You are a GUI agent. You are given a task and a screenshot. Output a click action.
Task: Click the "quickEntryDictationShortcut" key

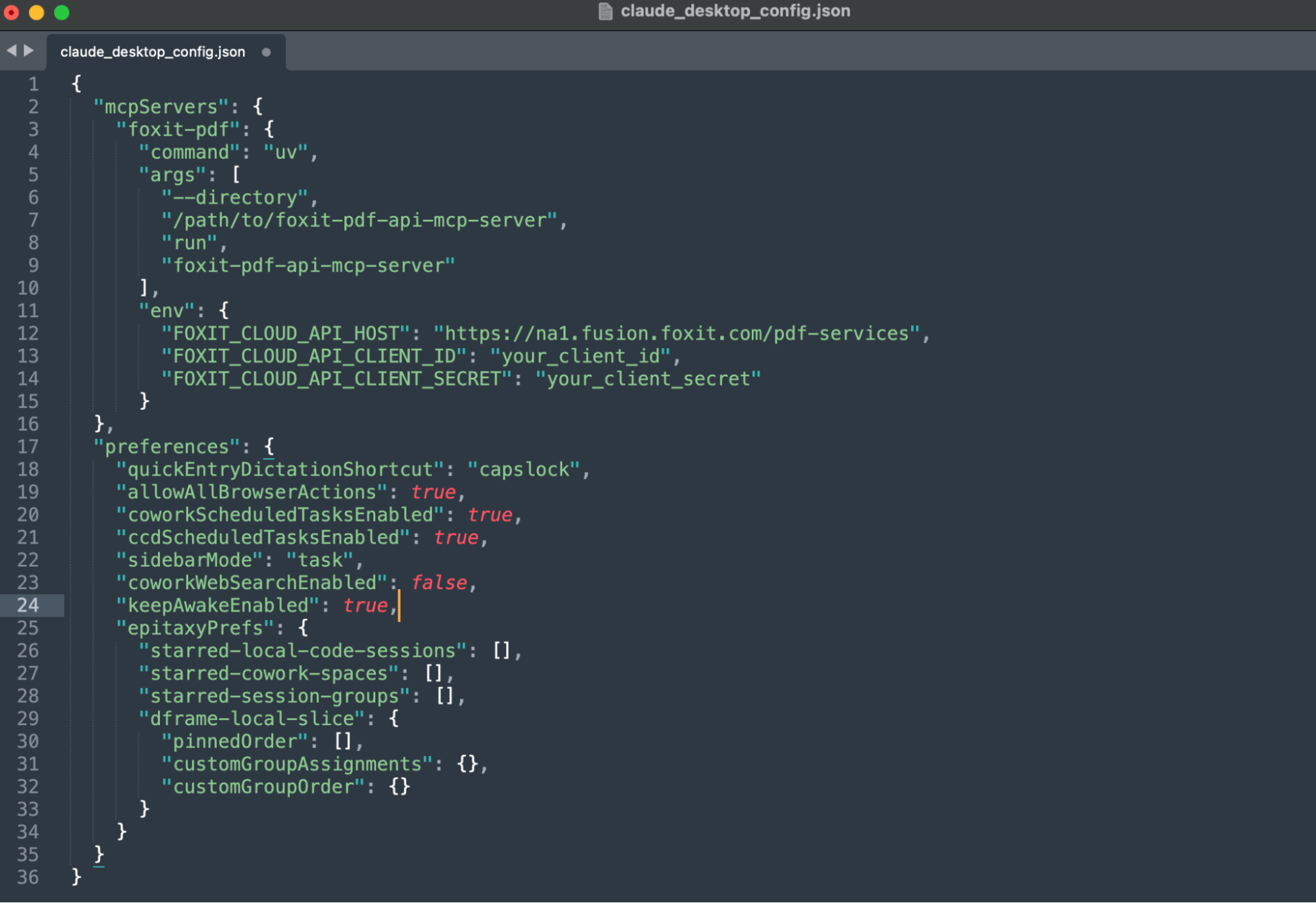point(280,469)
